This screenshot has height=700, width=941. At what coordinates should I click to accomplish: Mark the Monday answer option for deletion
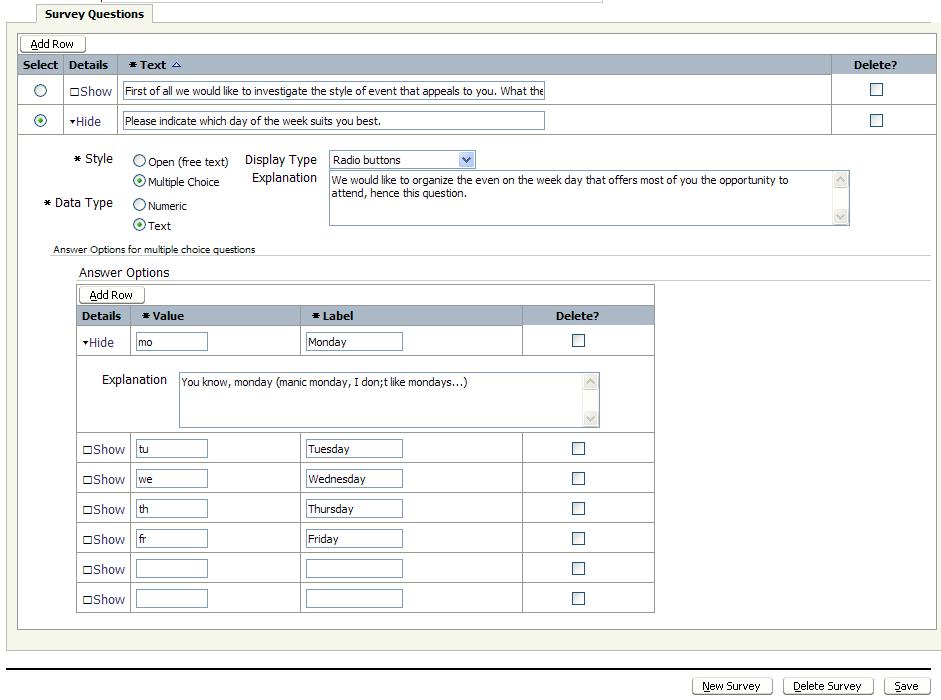578,341
